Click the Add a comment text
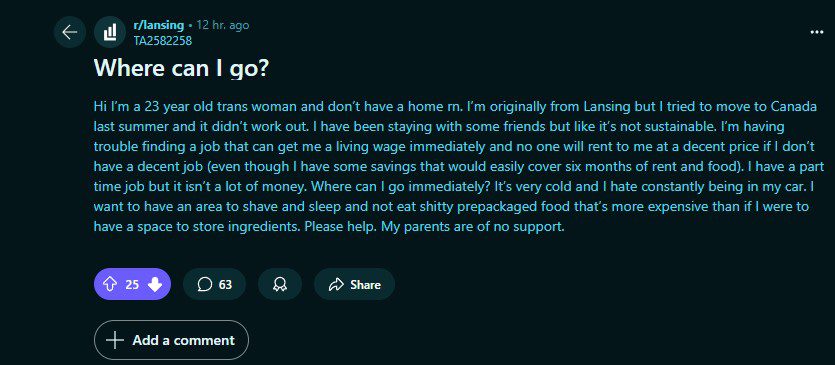The height and width of the screenshot is (365, 835). tap(183, 340)
